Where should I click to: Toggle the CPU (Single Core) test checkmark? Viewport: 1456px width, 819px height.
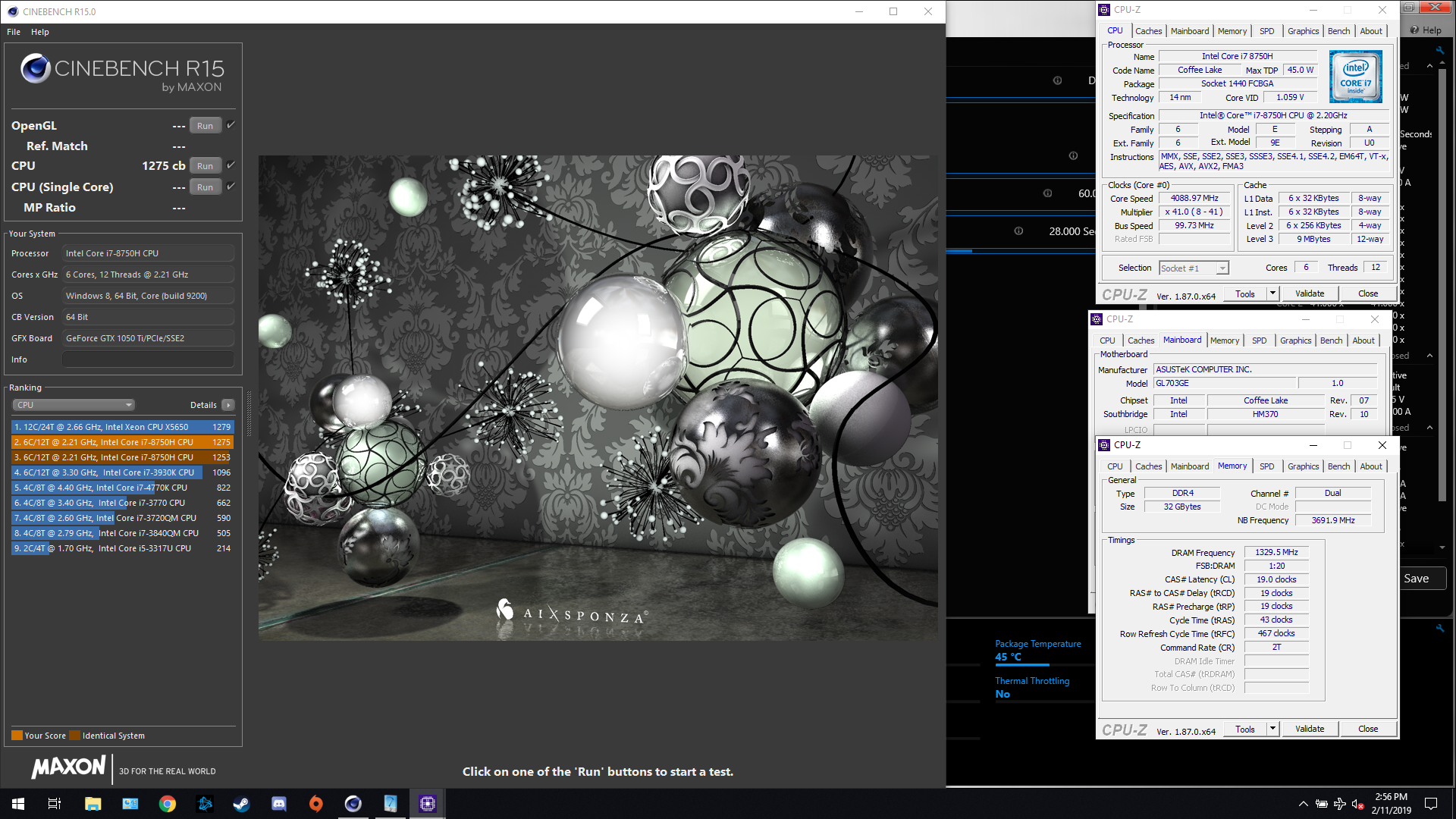point(231,187)
